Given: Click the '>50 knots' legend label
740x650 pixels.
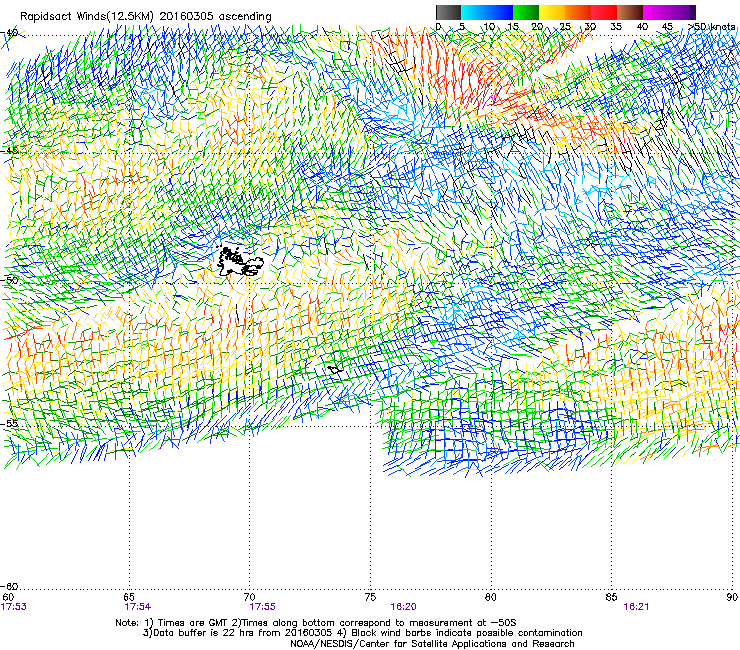Looking at the screenshot, I should point(712,26).
